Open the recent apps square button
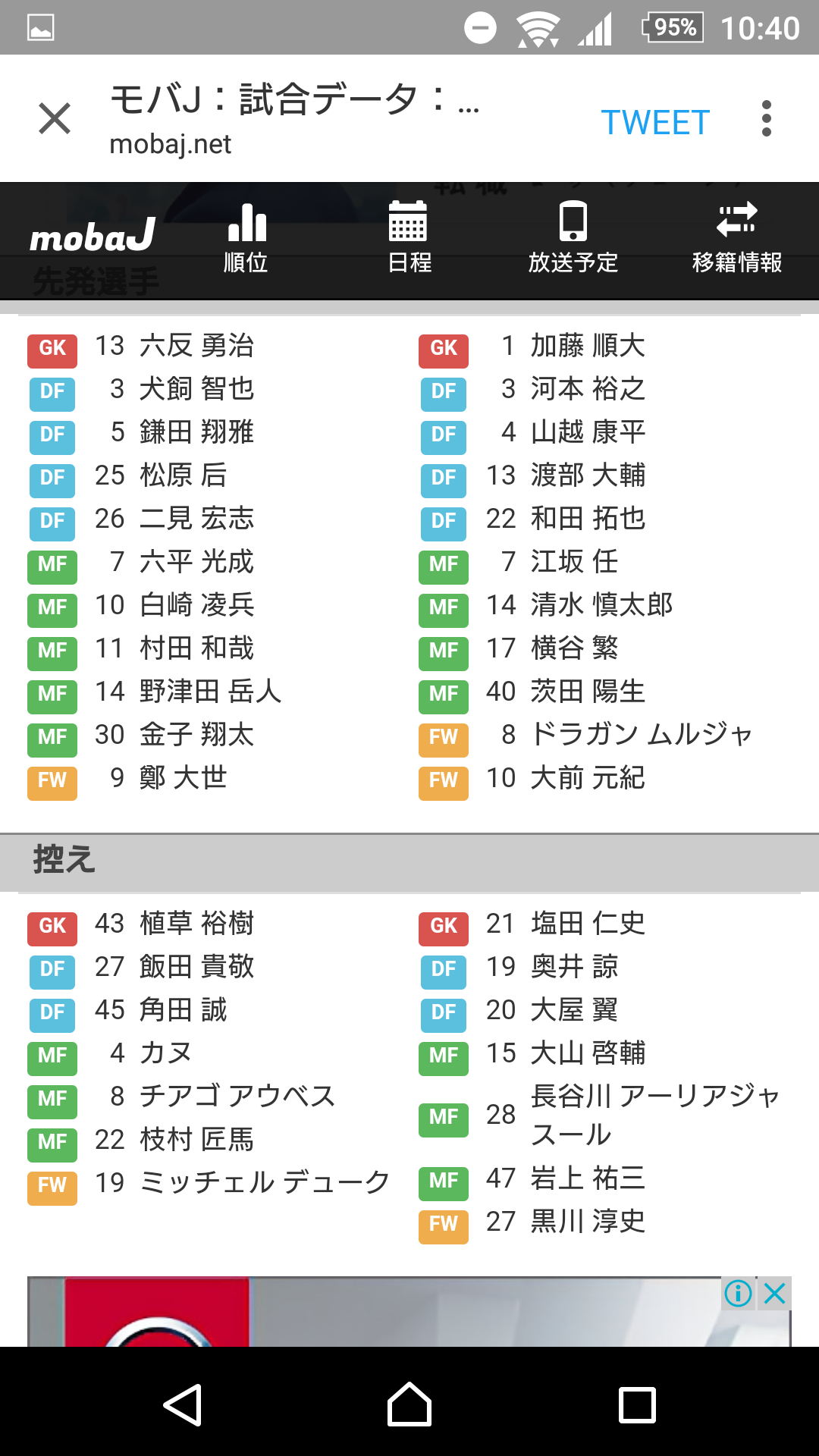 tap(637, 1405)
